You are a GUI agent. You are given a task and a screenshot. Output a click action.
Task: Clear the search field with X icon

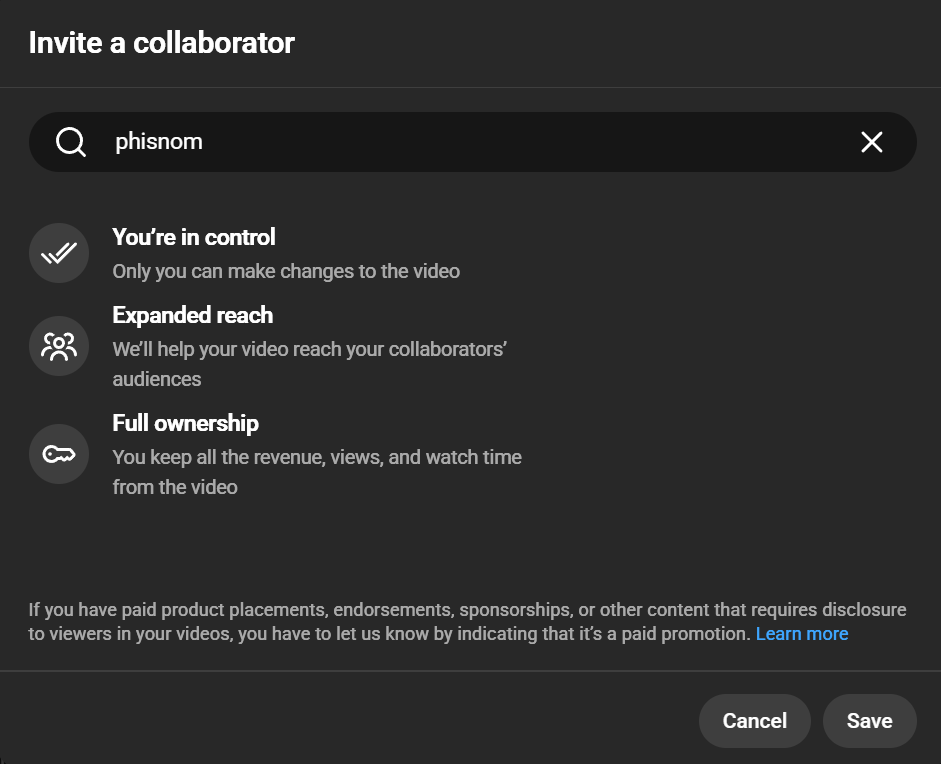pyautogui.click(x=871, y=142)
